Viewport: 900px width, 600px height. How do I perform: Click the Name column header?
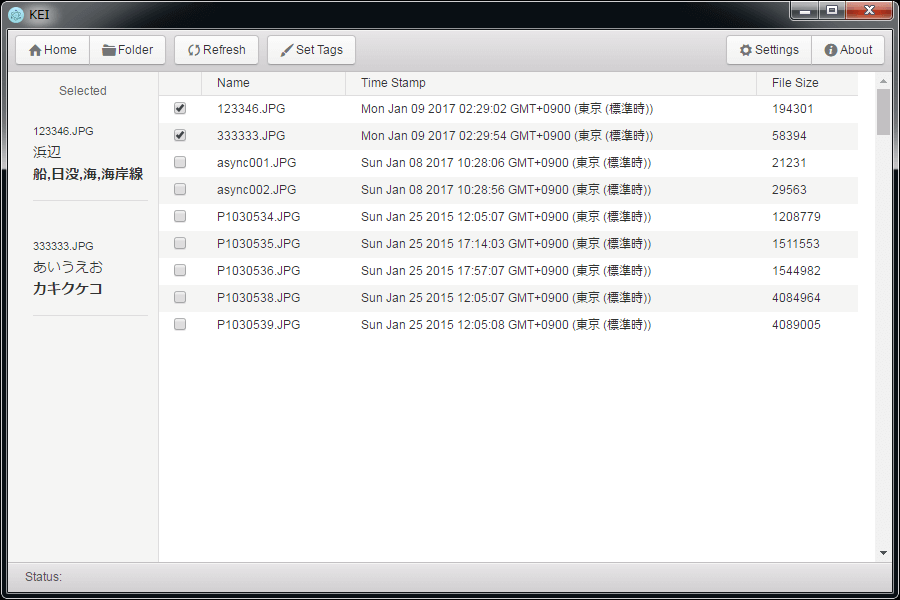coord(273,83)
